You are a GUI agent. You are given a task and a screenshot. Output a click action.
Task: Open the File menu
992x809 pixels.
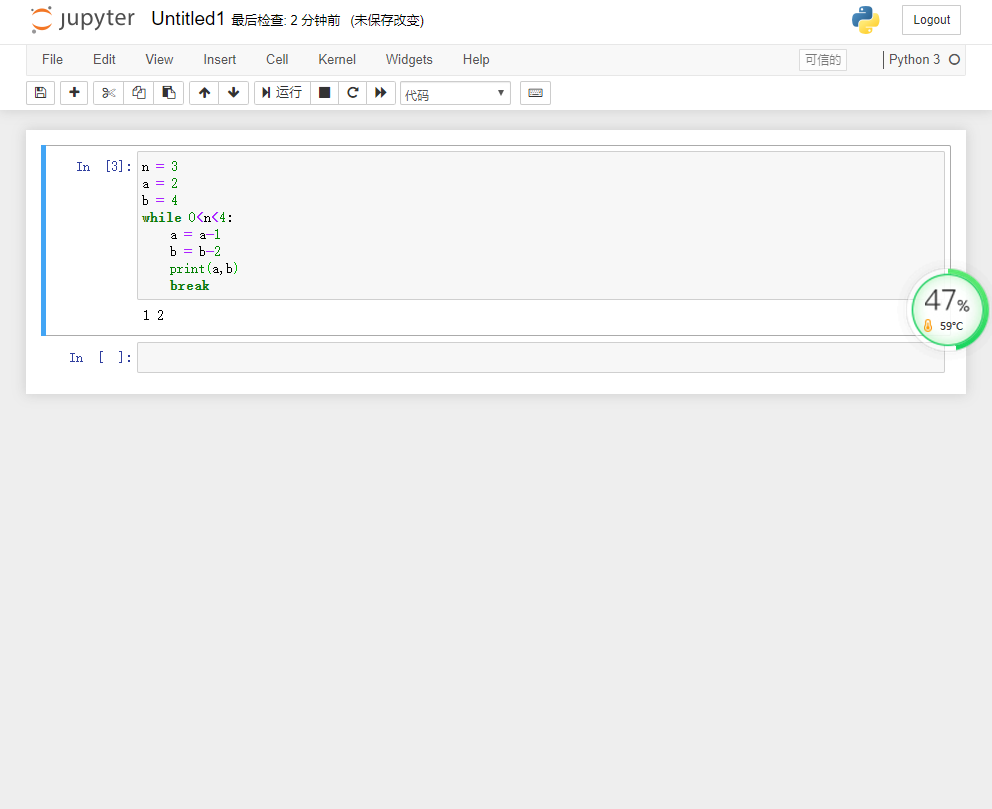click(x=53, y=59)
